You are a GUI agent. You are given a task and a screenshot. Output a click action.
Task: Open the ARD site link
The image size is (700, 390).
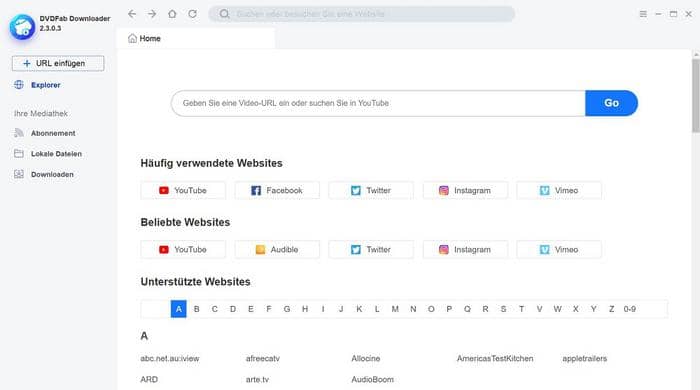tap(149, 379)
